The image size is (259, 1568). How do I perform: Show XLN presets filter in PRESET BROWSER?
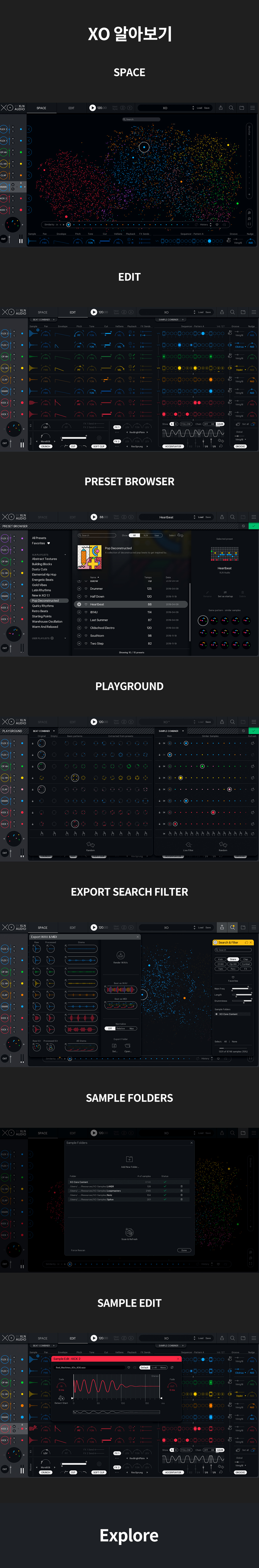[x=145, y=536]
